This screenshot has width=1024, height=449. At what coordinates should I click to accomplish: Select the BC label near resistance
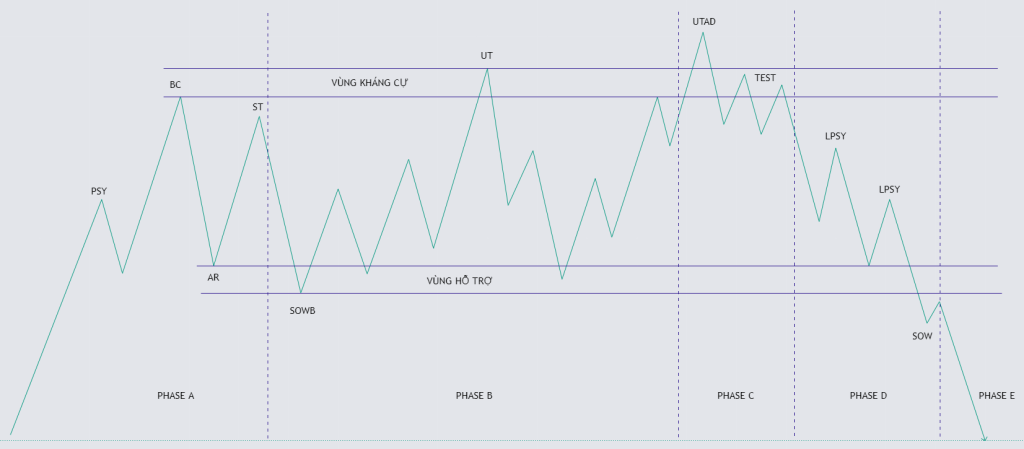point(175,85)
